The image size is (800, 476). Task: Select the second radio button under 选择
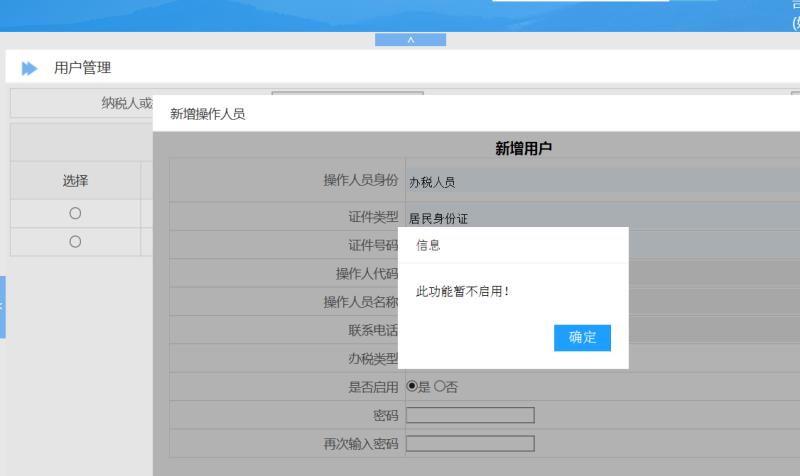pos(75,241)
